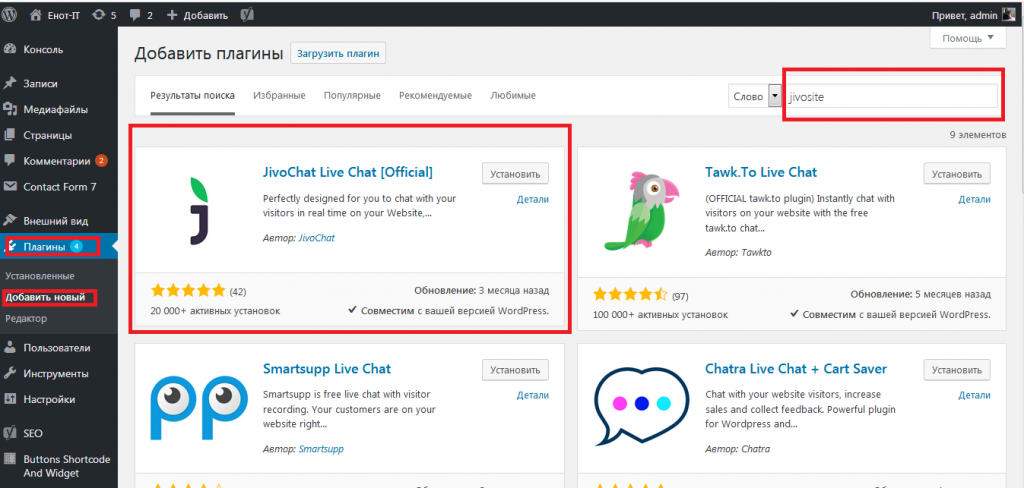
Task: Open Комментарии in the sidebar
Action: [x=57, y=161]
